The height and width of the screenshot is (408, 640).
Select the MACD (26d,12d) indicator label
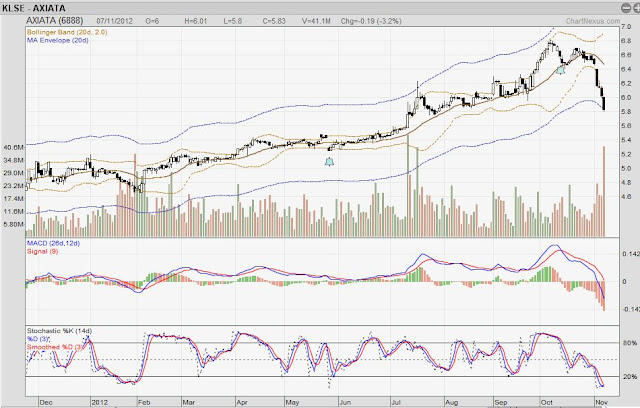point(53,243)
